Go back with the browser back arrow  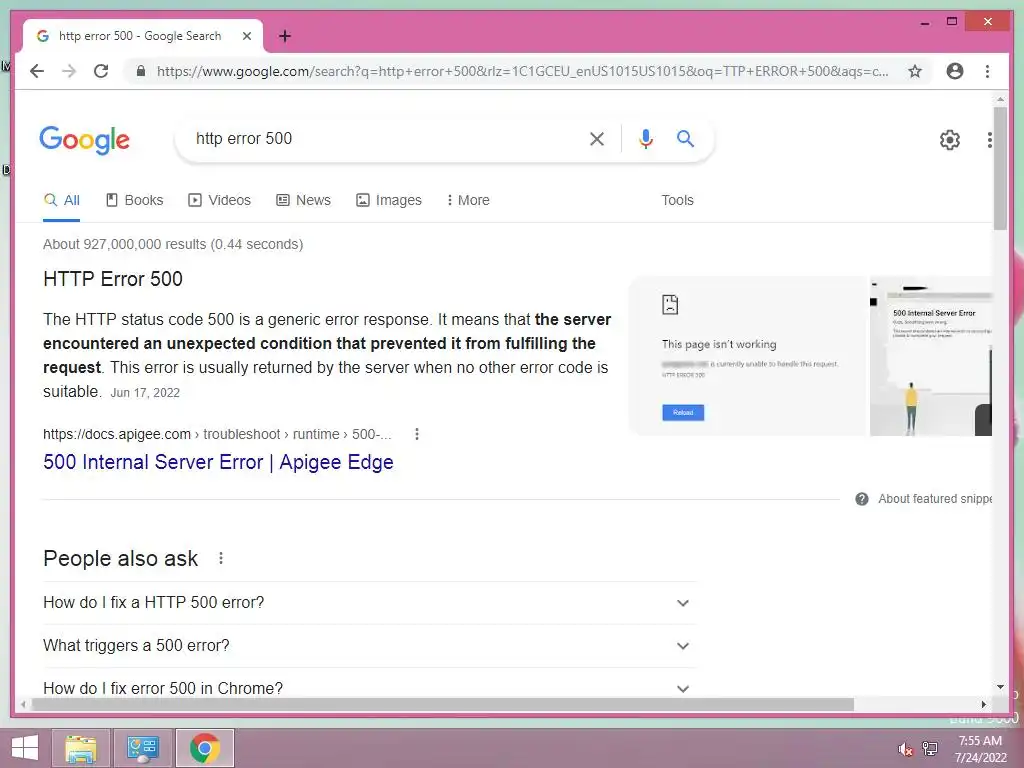point(37,71)
